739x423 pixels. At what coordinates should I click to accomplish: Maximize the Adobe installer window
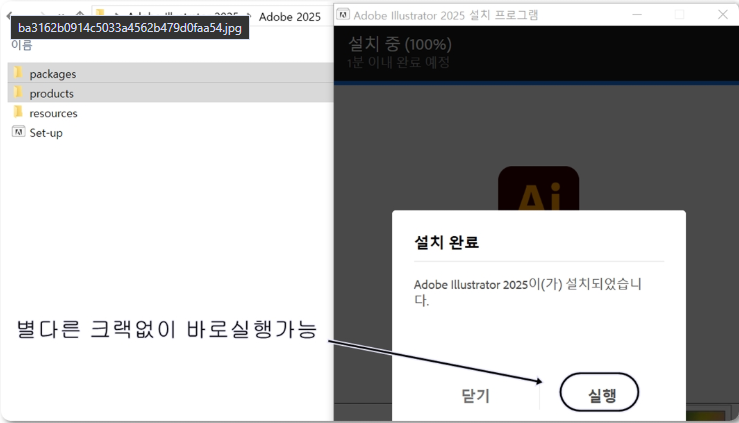[x=679, y=15]
